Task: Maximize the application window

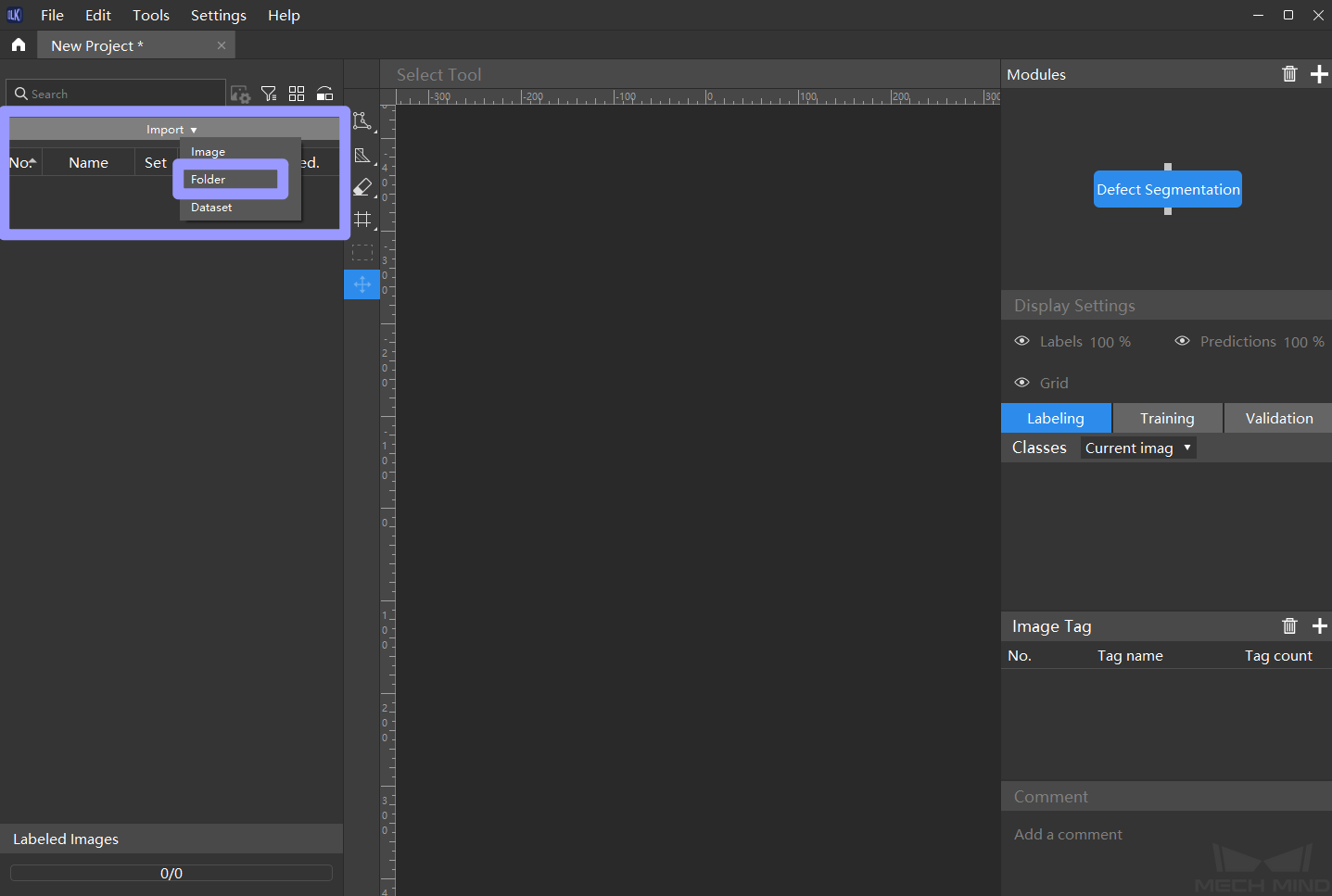Action: [1288, 15]
